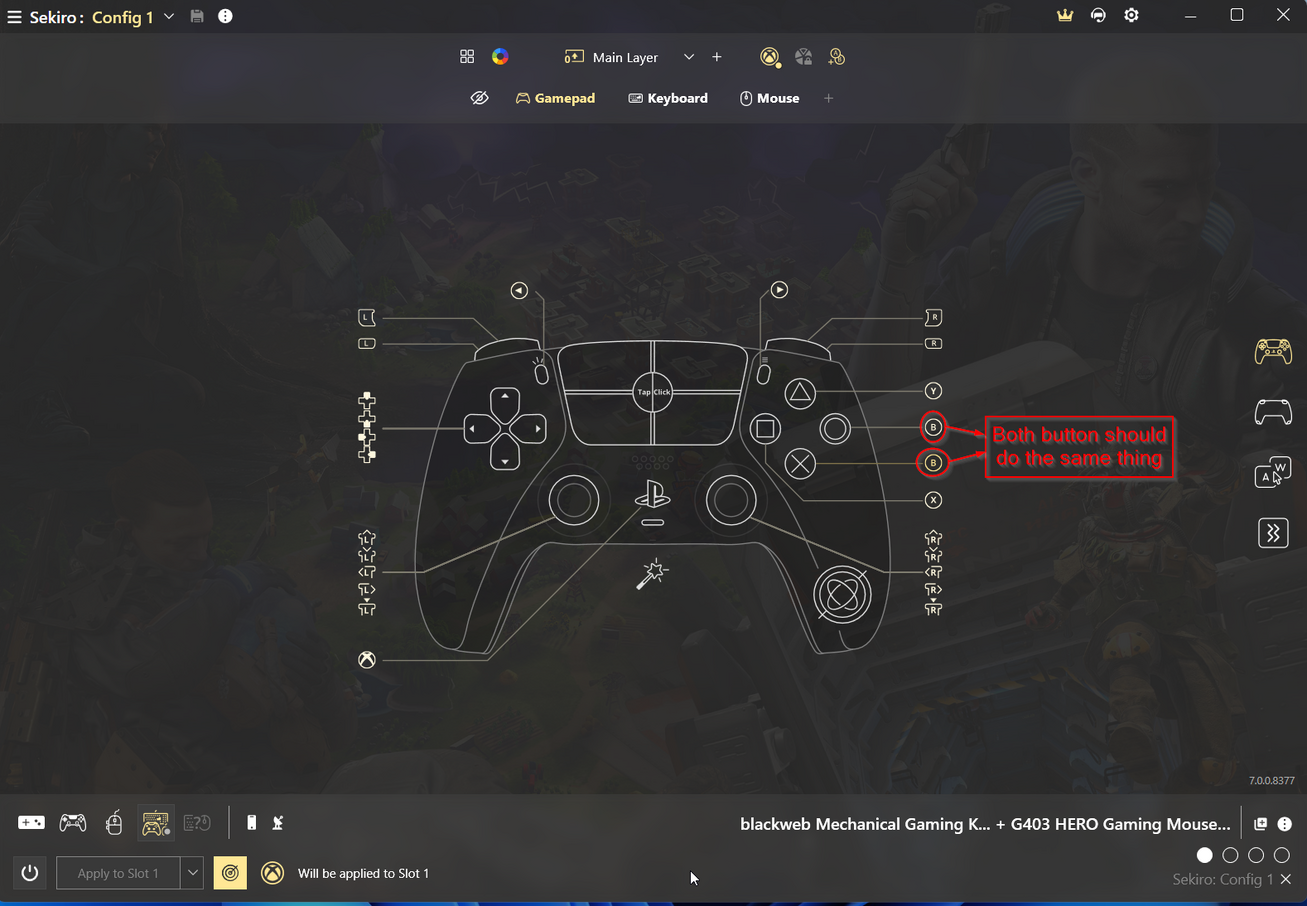The width and height of the screenshot is (1307, 906).
Task: Expand the Main Layer dropdown
Action: [688, 57]
